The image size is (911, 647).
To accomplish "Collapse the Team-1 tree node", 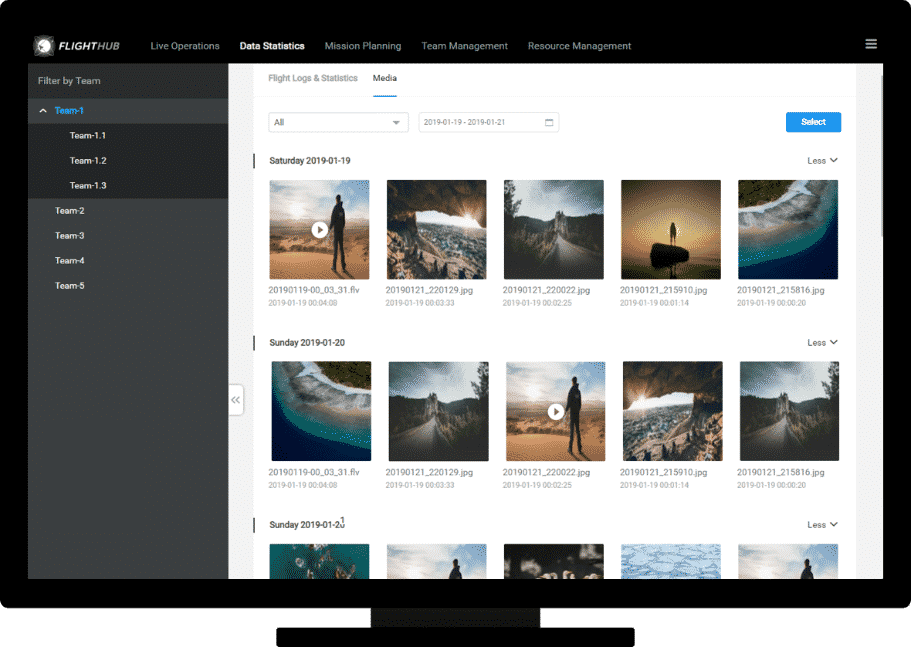I will [43, 111].
